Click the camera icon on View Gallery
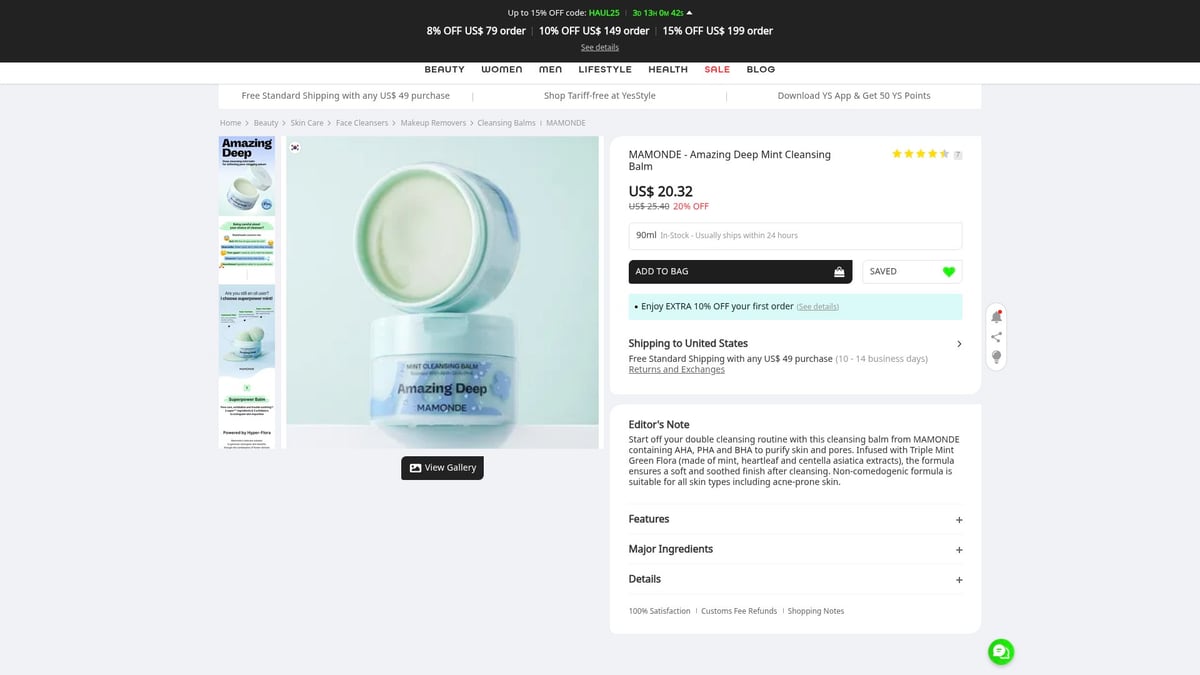 414,467
